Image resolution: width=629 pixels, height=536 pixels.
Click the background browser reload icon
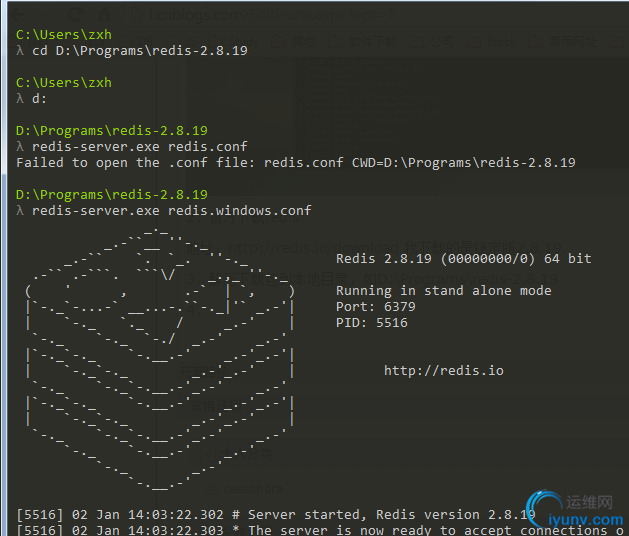(x=75, y=15)
